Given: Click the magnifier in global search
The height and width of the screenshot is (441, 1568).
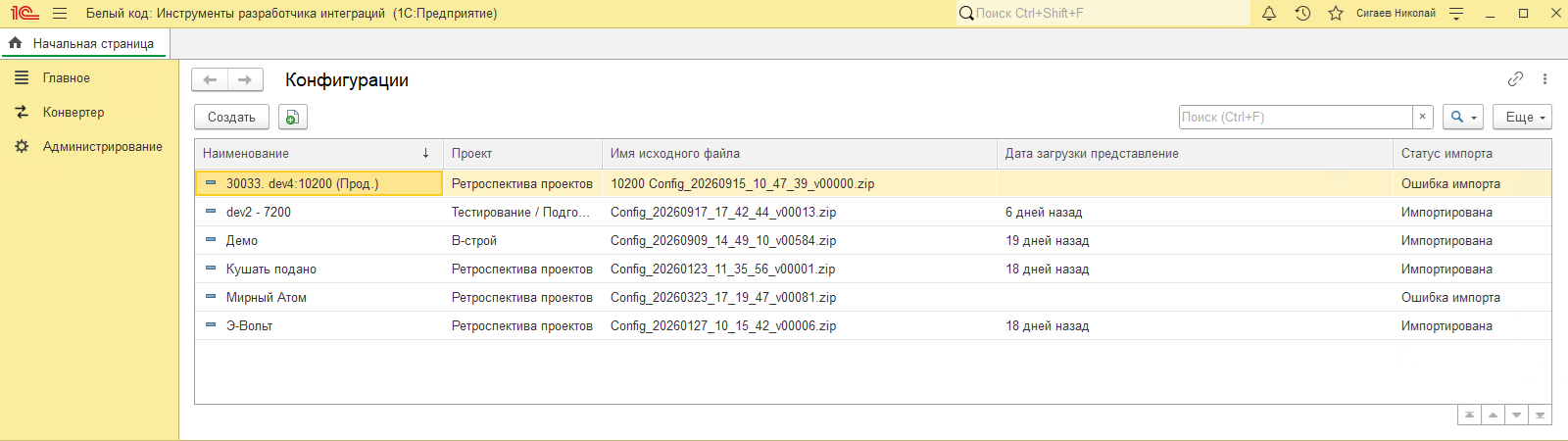Looking at the screenshot, I should point(966,14).
